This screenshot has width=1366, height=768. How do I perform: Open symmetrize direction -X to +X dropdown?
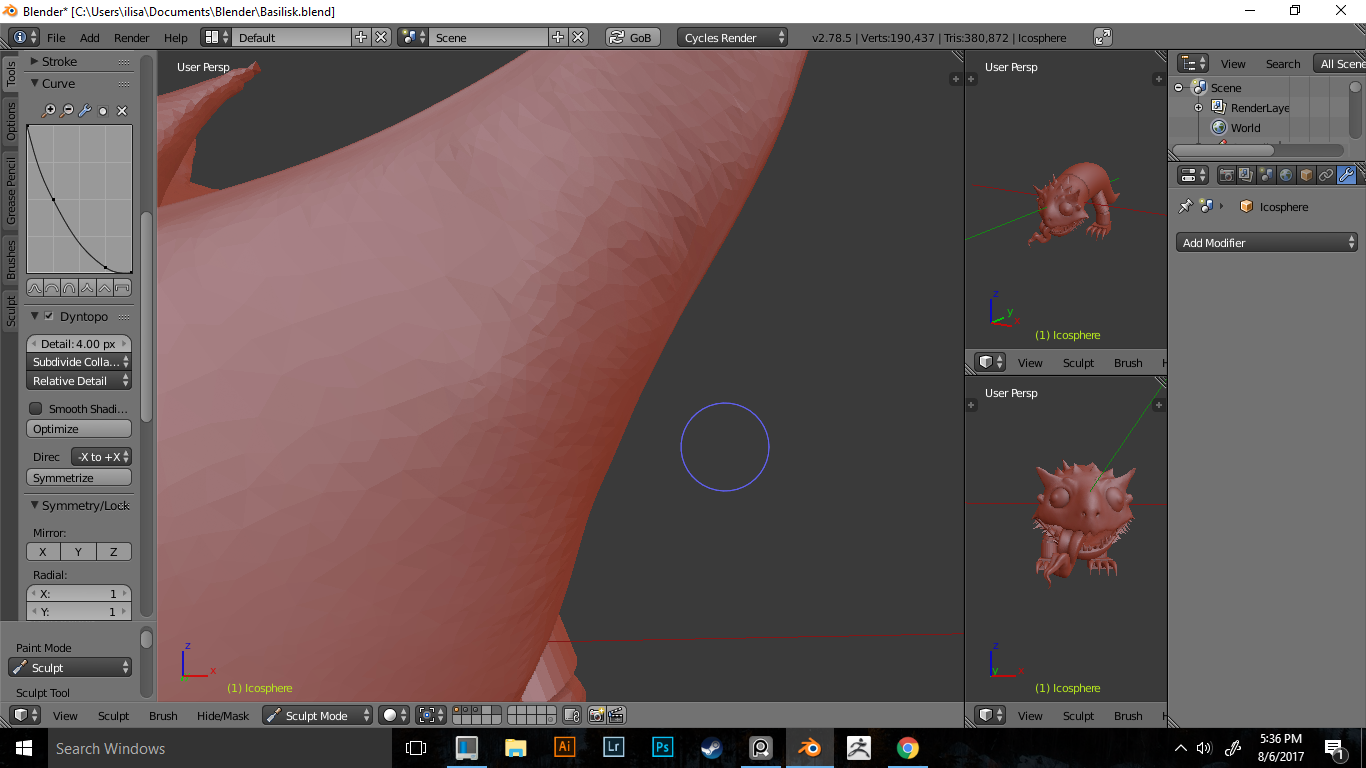click(102, 456)
